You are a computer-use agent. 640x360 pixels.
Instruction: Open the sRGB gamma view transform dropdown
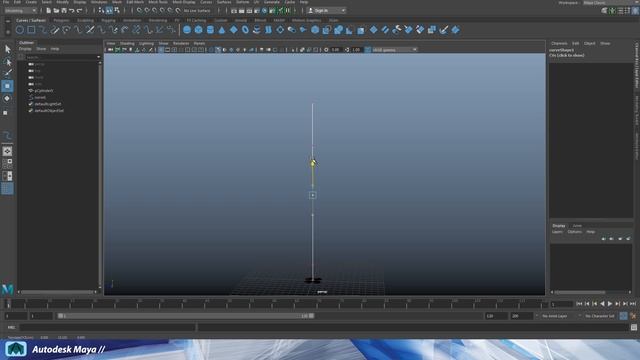395,50
